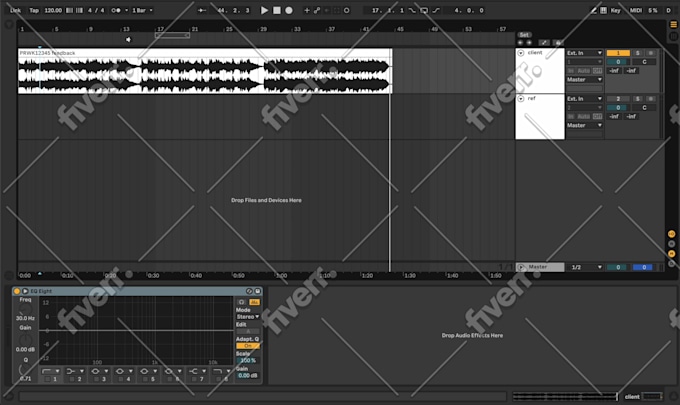Toggle the Metronome icon in transport bar
The height and width of the screenshot is (405, 680).
coord(116,10)
